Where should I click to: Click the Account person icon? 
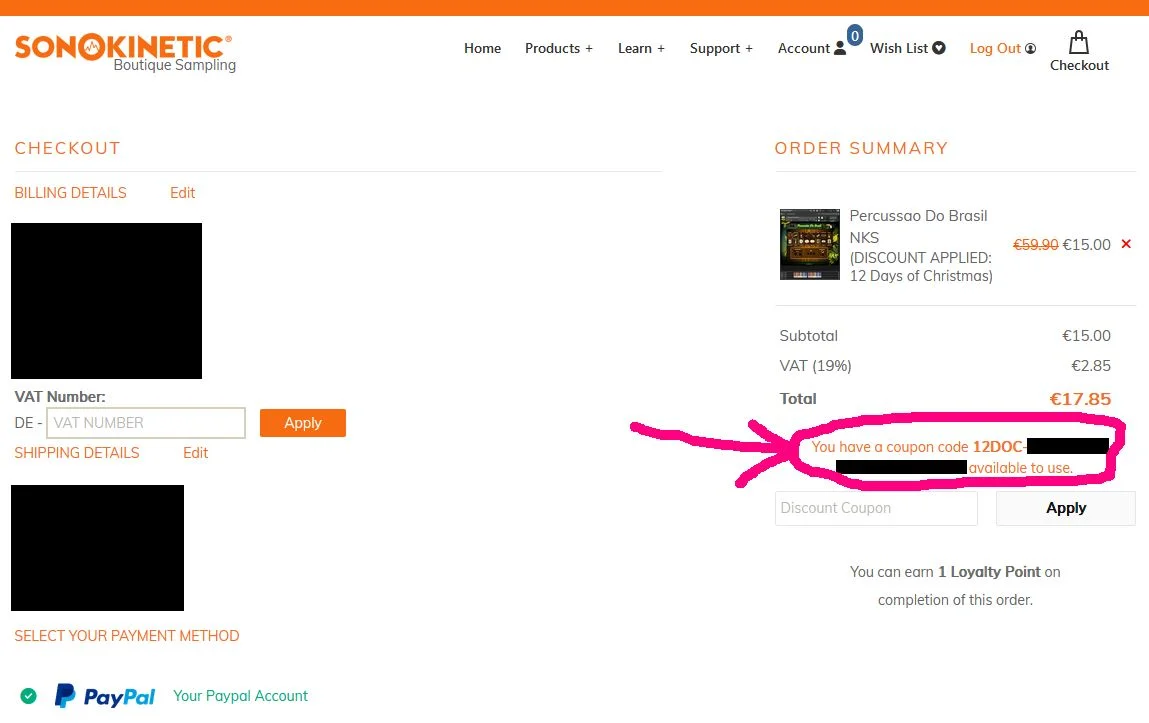pos(840,48)
